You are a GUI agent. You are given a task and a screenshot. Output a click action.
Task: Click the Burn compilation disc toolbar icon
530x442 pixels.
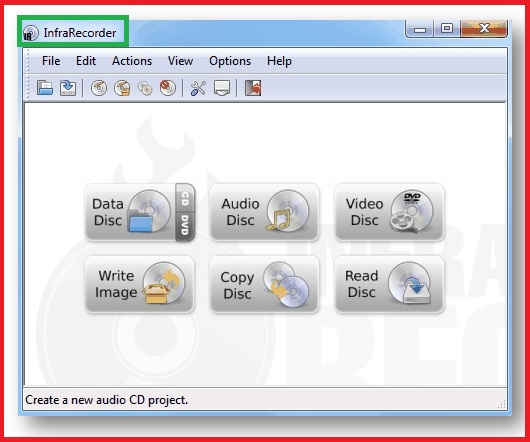99,88
